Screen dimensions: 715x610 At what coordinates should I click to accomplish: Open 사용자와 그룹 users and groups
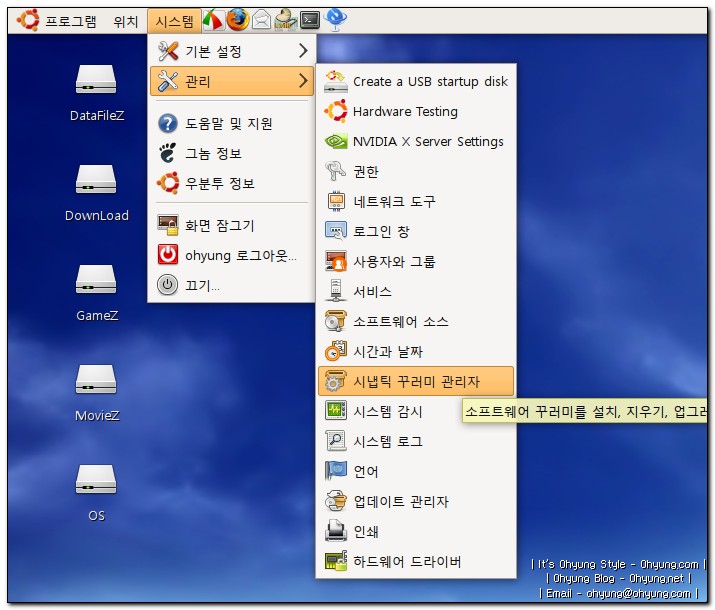(416, 262)
